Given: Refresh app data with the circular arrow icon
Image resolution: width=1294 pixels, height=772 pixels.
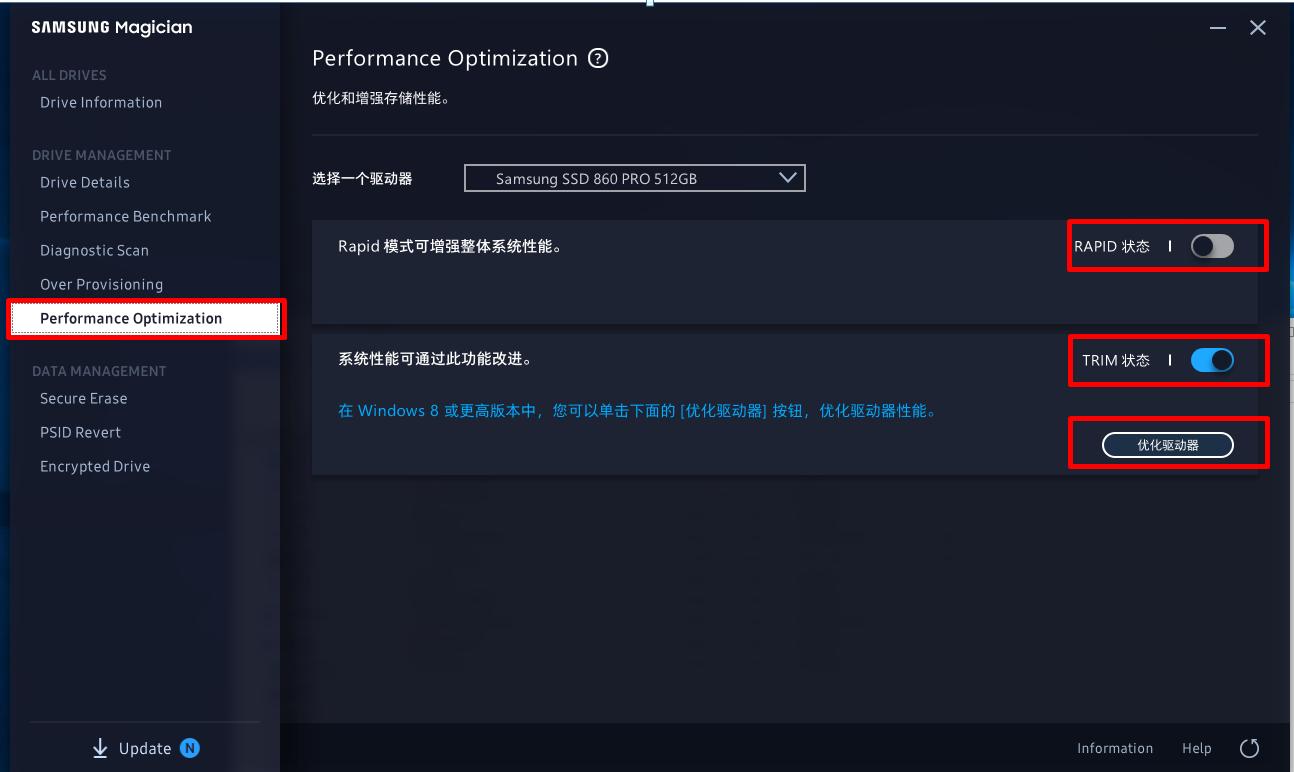Looking at the screenshot, I should (1249, 747).
